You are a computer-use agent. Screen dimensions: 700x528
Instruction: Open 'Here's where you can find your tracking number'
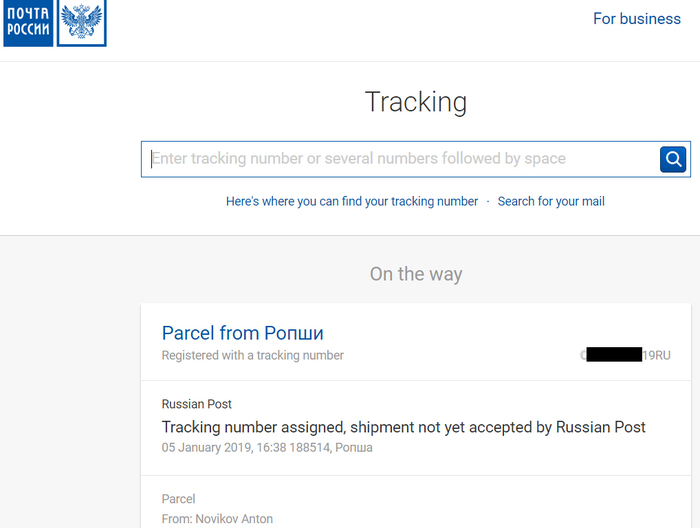pyautogui.click(x=352, y=201)
